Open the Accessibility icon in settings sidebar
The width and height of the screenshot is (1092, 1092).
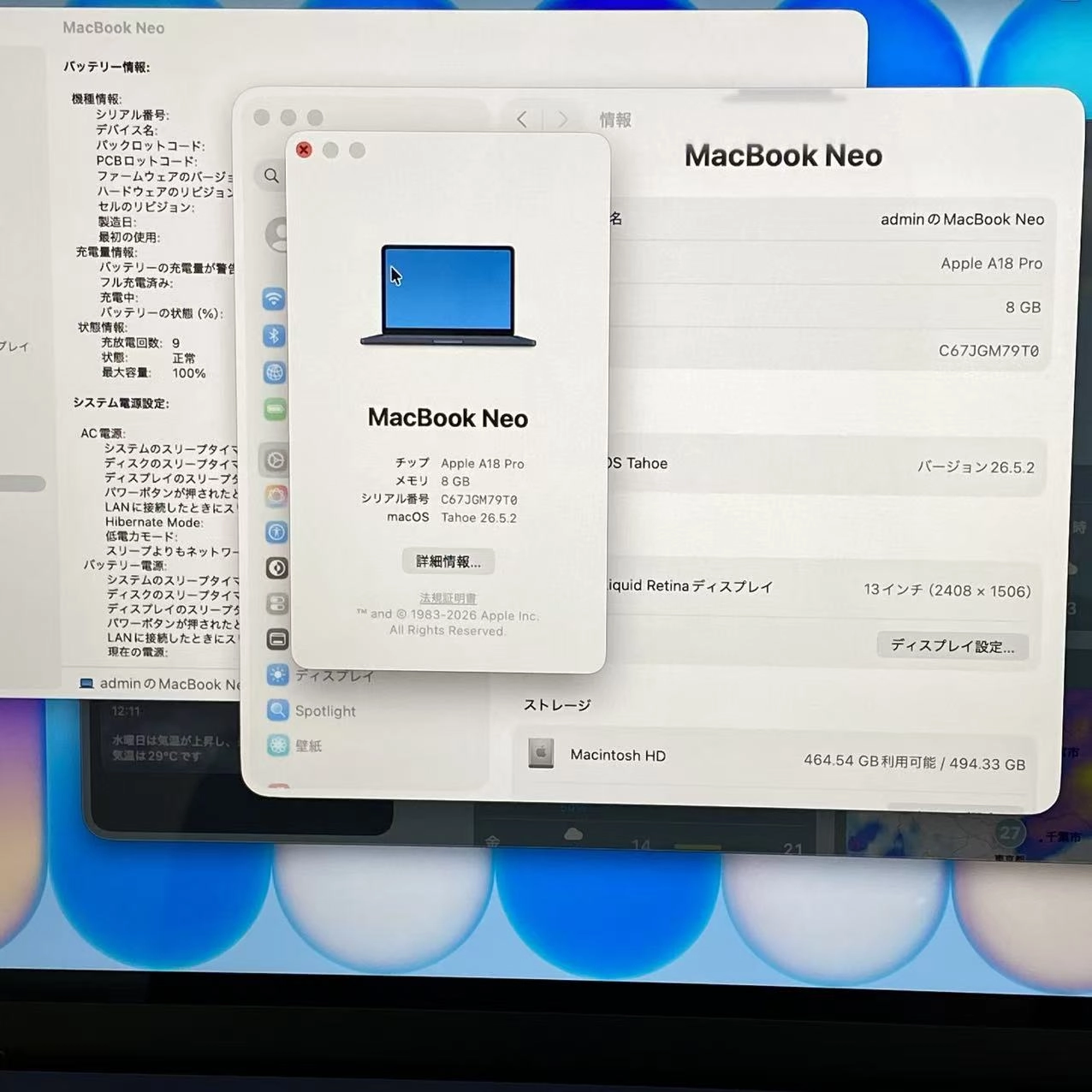[x=276, y=531]
